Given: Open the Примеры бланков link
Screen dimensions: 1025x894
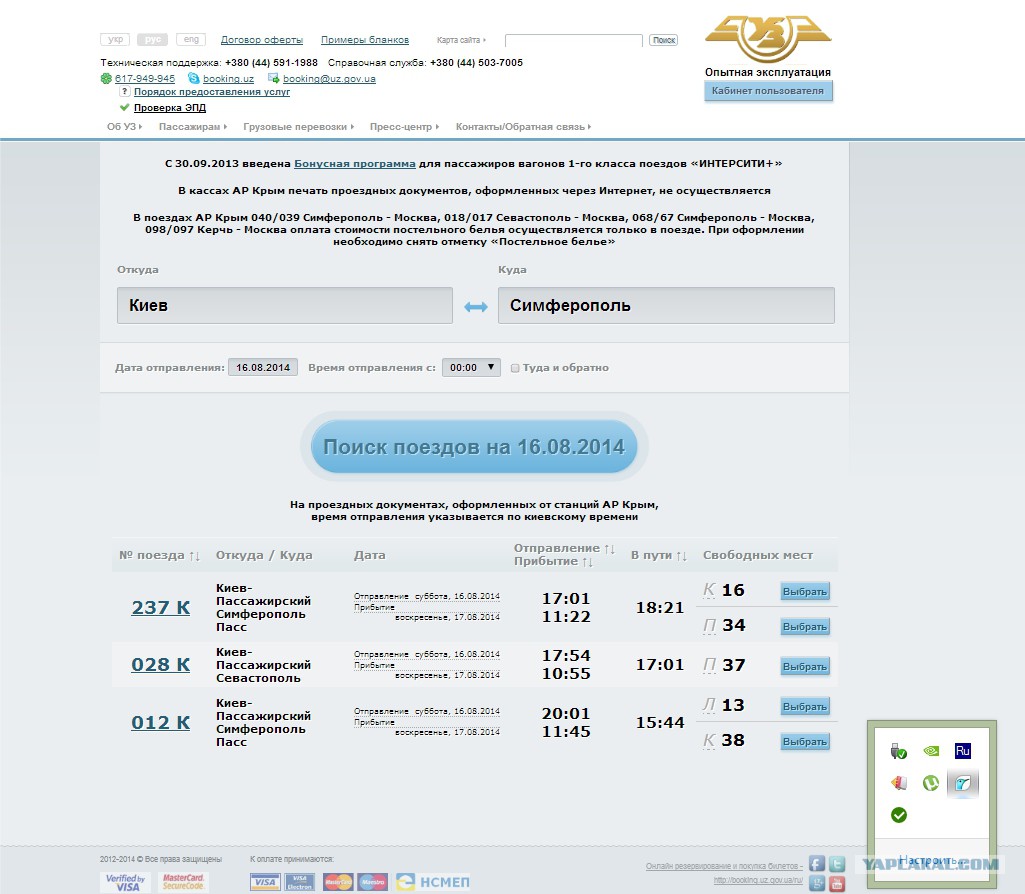Looking at the screenshot, I should (x=365, y=40).
